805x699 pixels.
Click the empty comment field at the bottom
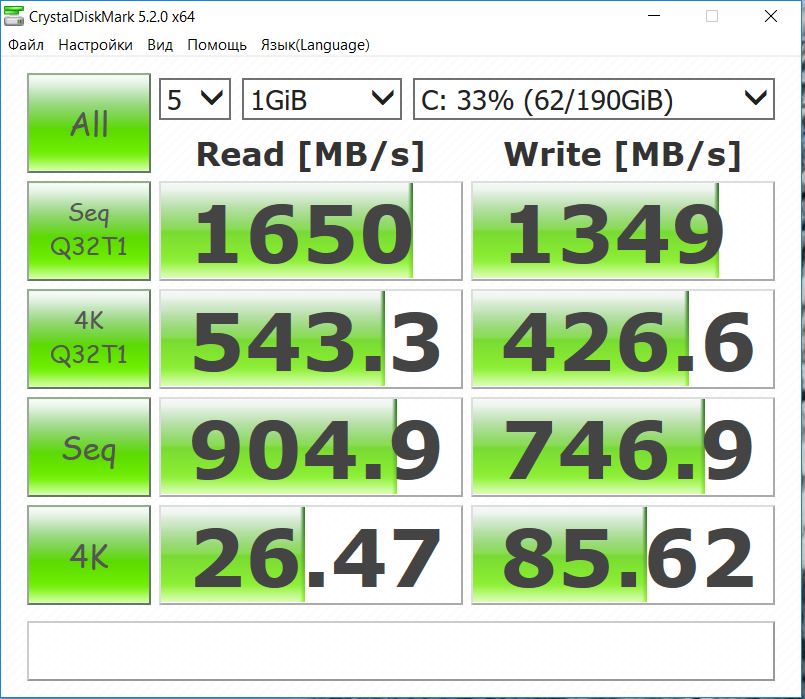tap(400, 651)
